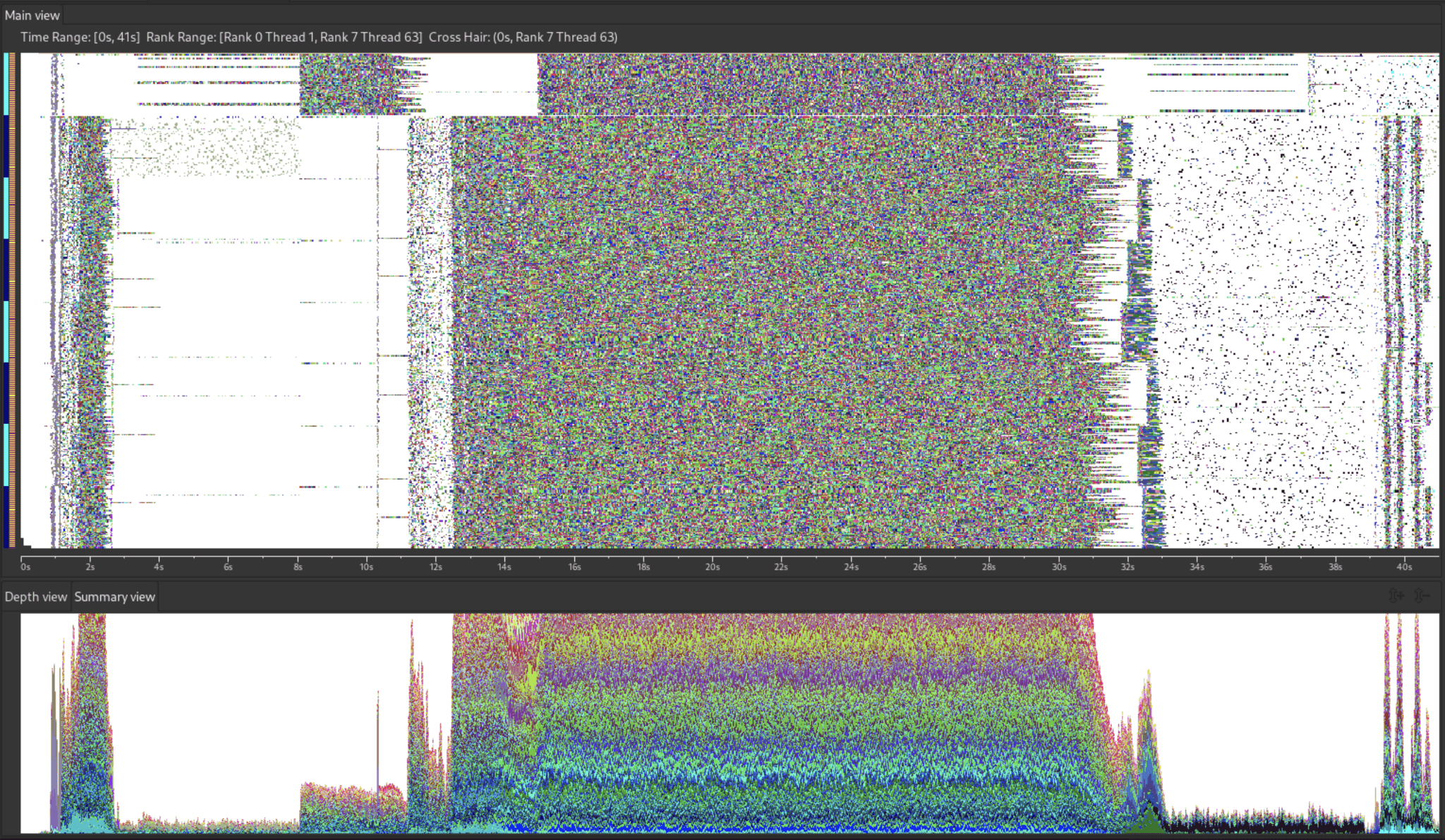Click the Cross Hair readout text
1445x840 pixels.
[x=523, y=37]
